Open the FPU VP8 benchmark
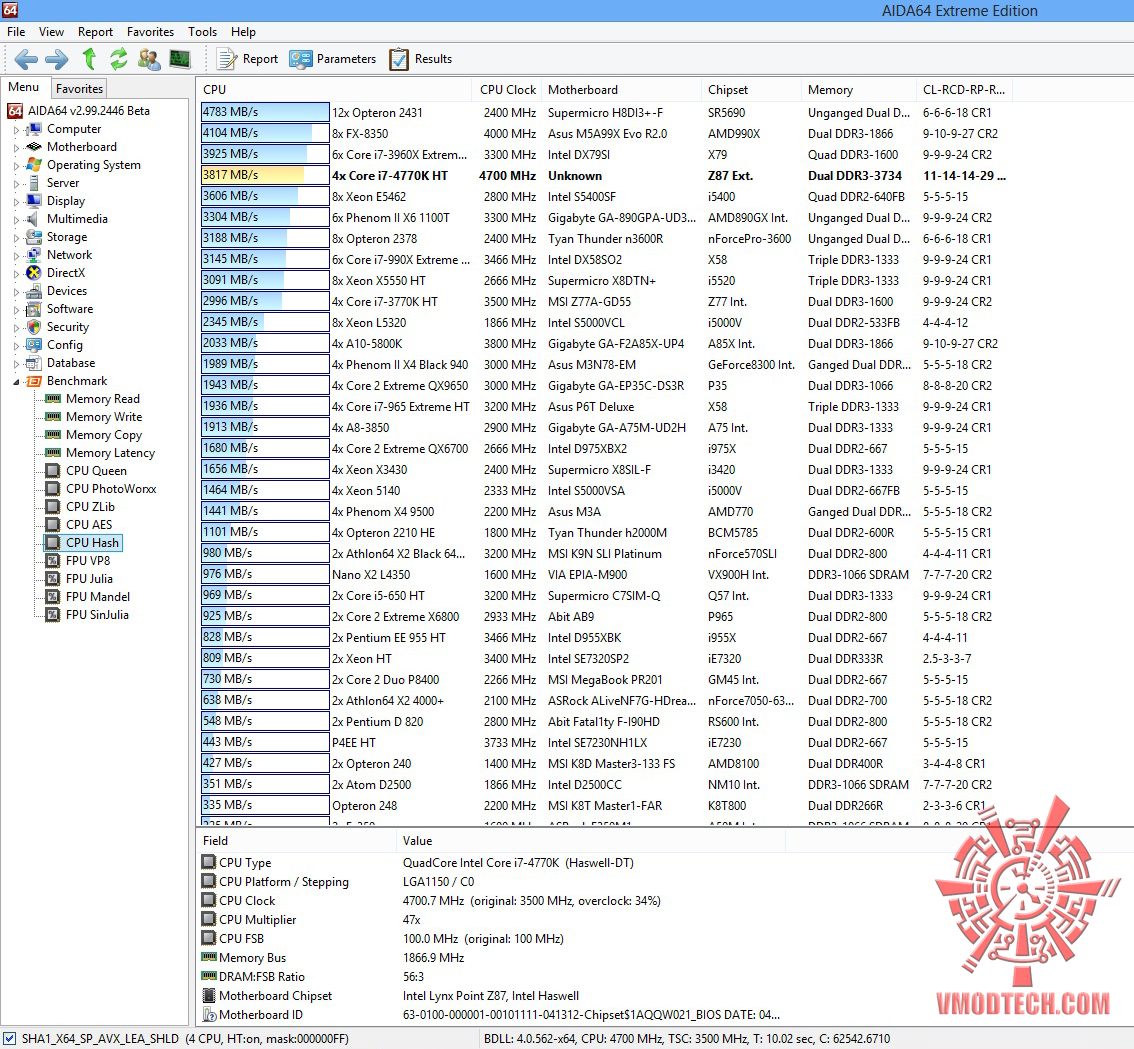 [x=88, y=561]
